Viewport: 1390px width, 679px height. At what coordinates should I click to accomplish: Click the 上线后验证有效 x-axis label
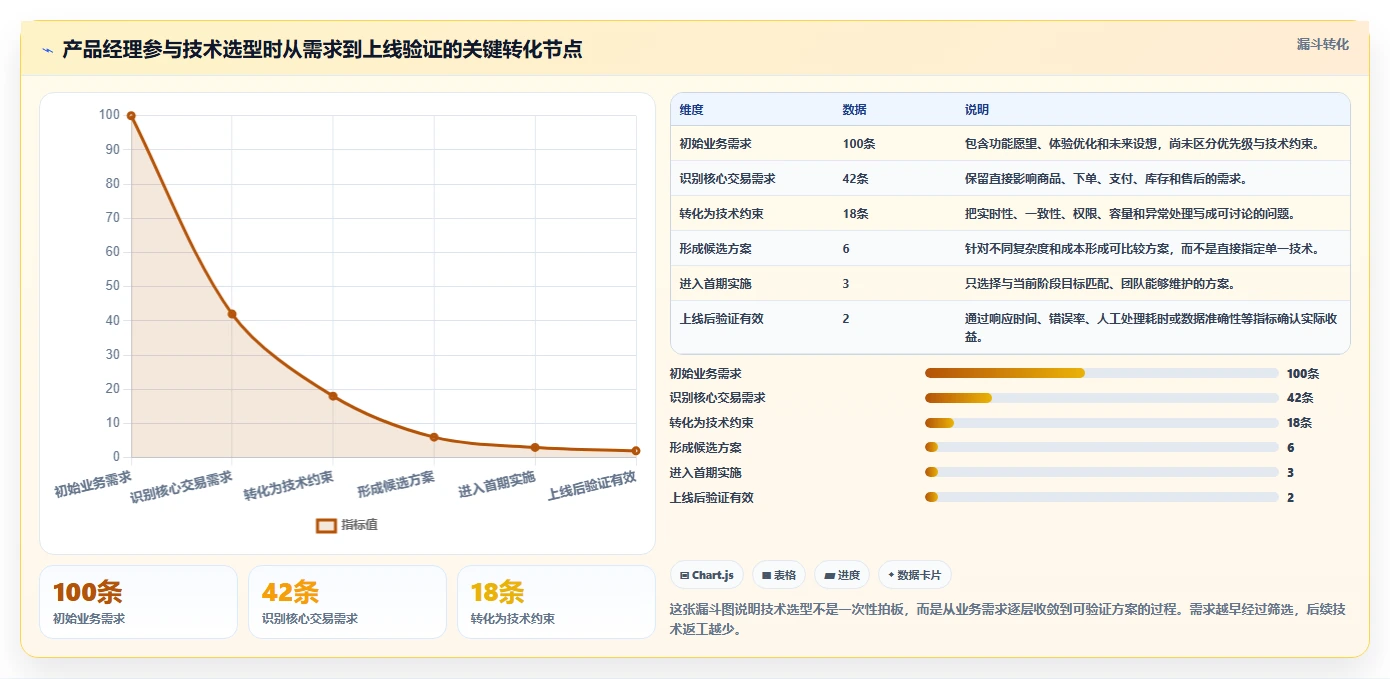[x=592, y=485]
